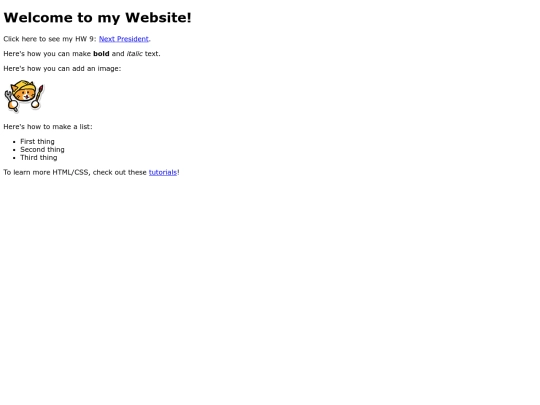Click the bold word in the paragraph
The image size is (540, 405).
(101, 54)
